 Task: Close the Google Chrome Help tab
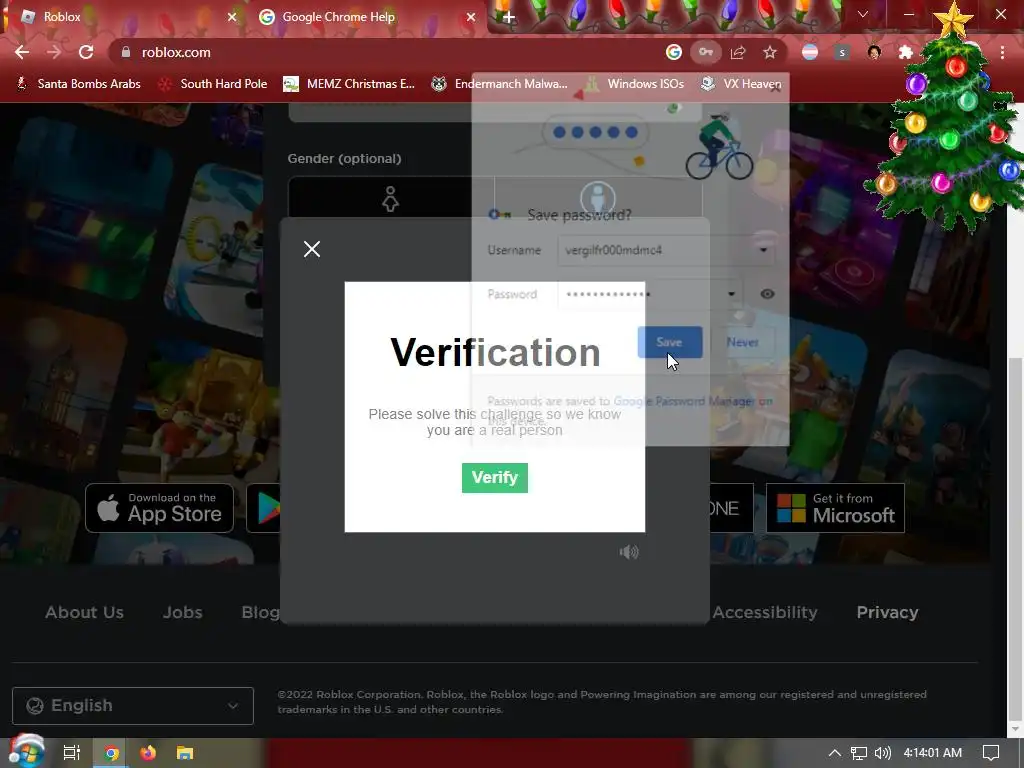tap(471, 17)
